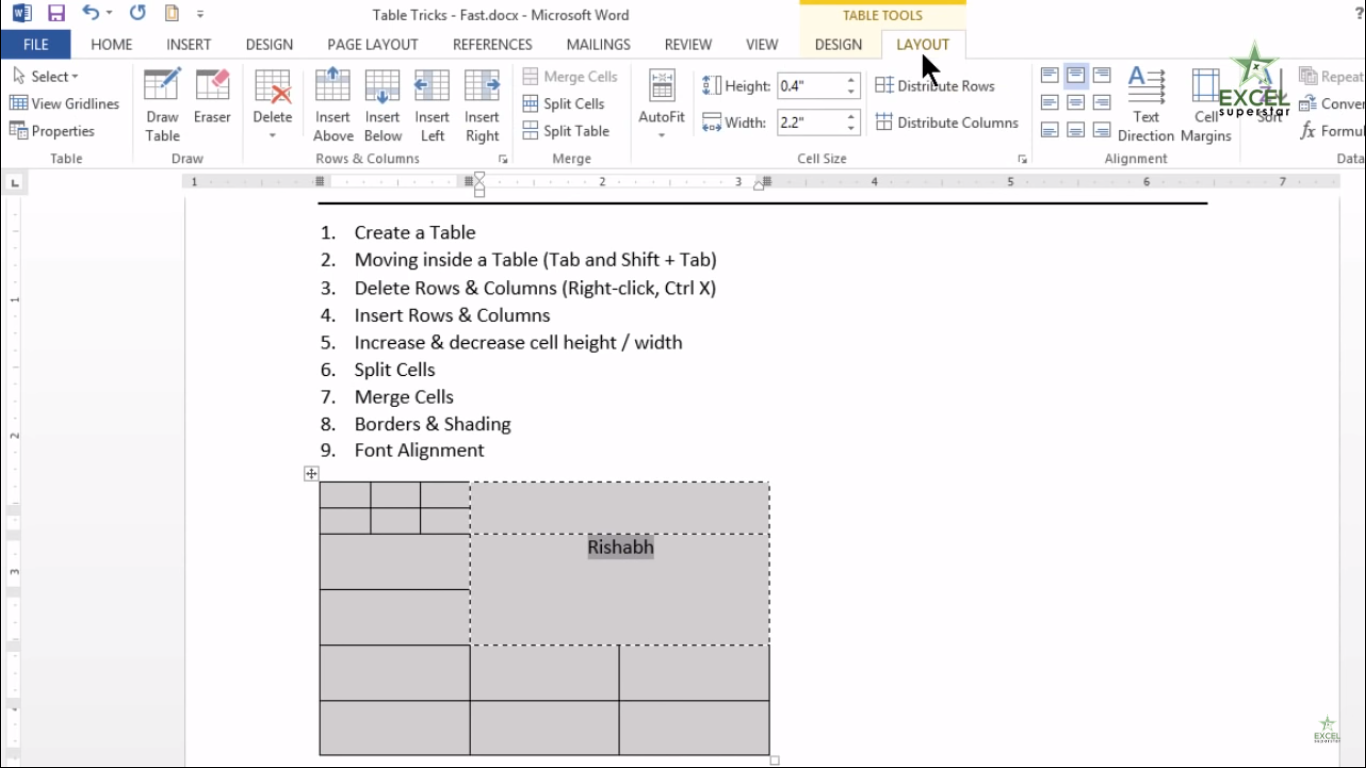Click the text 'Rishabh' in the table
This screenshot has width=1366, height=768.
click(620, 547)
